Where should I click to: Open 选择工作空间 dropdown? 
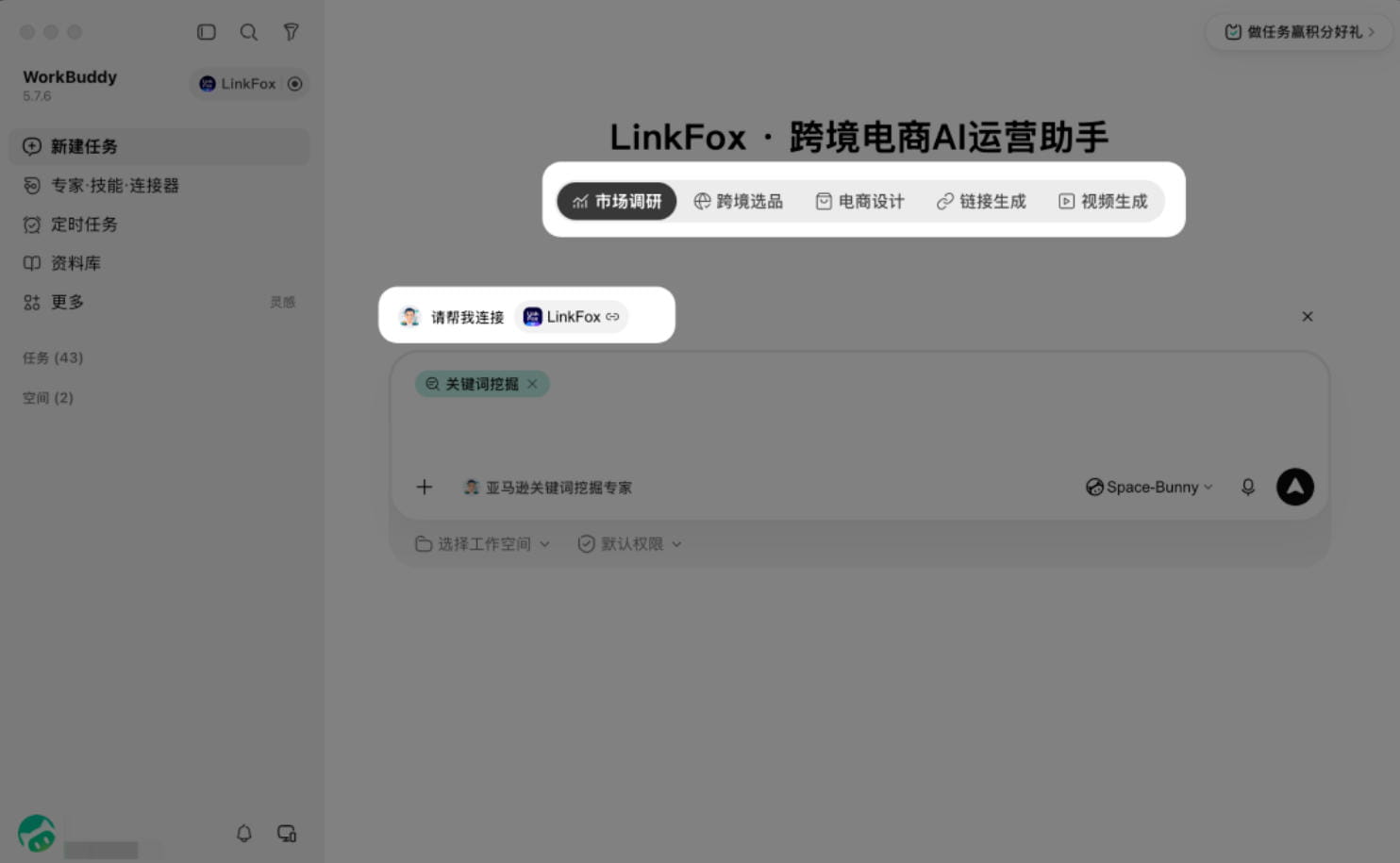(x=482, y=544)
